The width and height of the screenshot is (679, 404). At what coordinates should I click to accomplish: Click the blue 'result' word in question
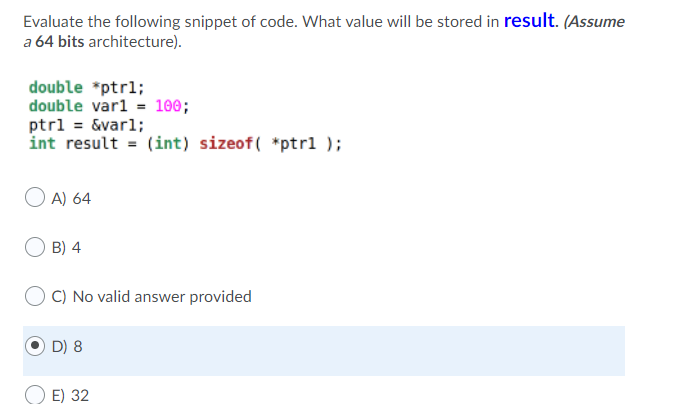pyautogui.click(x=529, y=20)
